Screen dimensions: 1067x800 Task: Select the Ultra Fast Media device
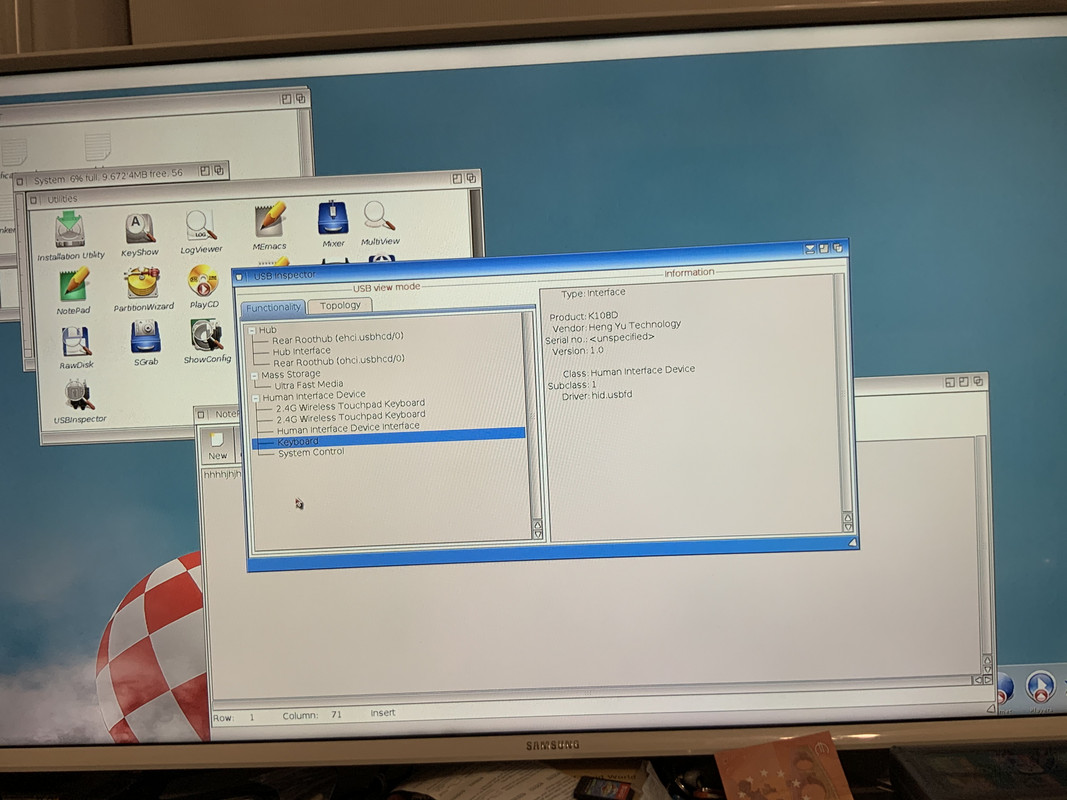pyautogui.click(x=308, y=384)
